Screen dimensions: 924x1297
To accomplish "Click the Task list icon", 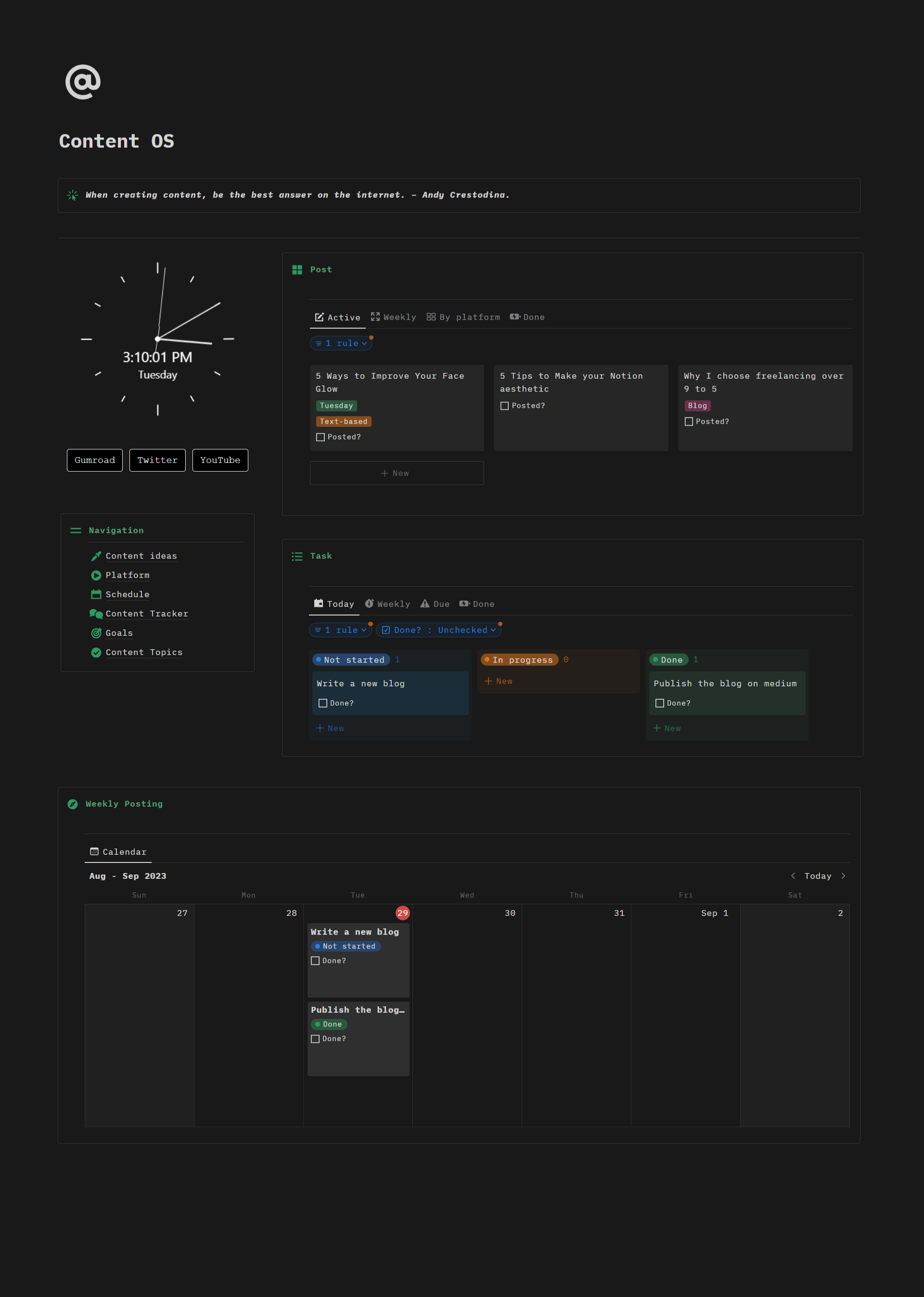I will click(x=297, y=556).
